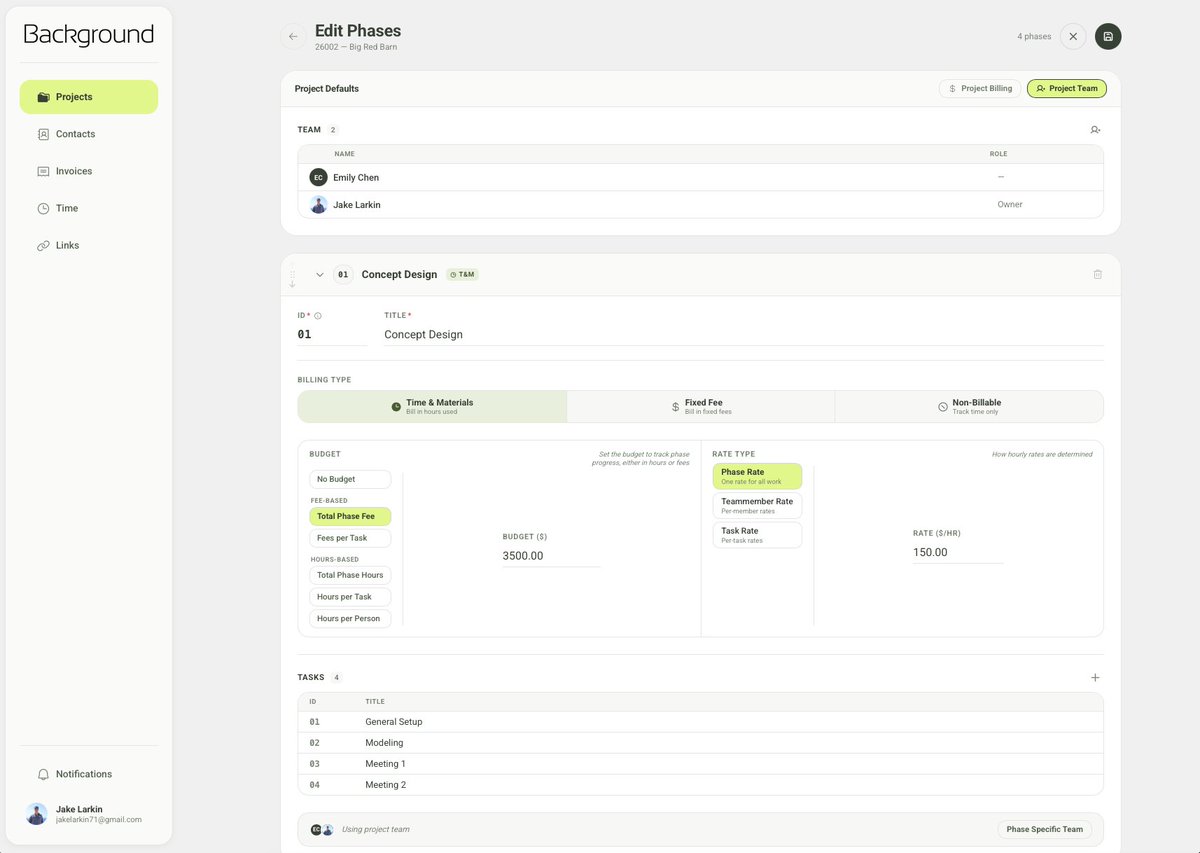This screenshot has width=1200, height=853.
Task: Click the Meeting 2 task row
Action: click(x=701, y=785)
